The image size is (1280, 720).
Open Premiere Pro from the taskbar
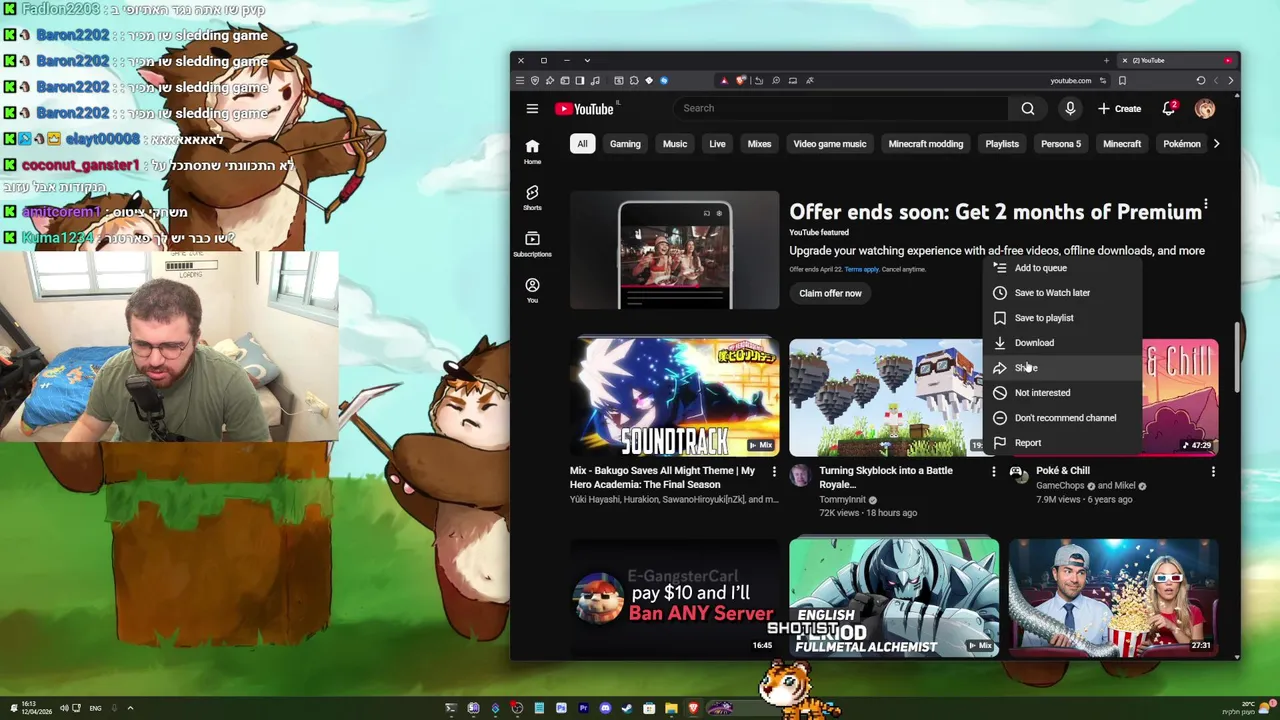click(x=583, y=708)
